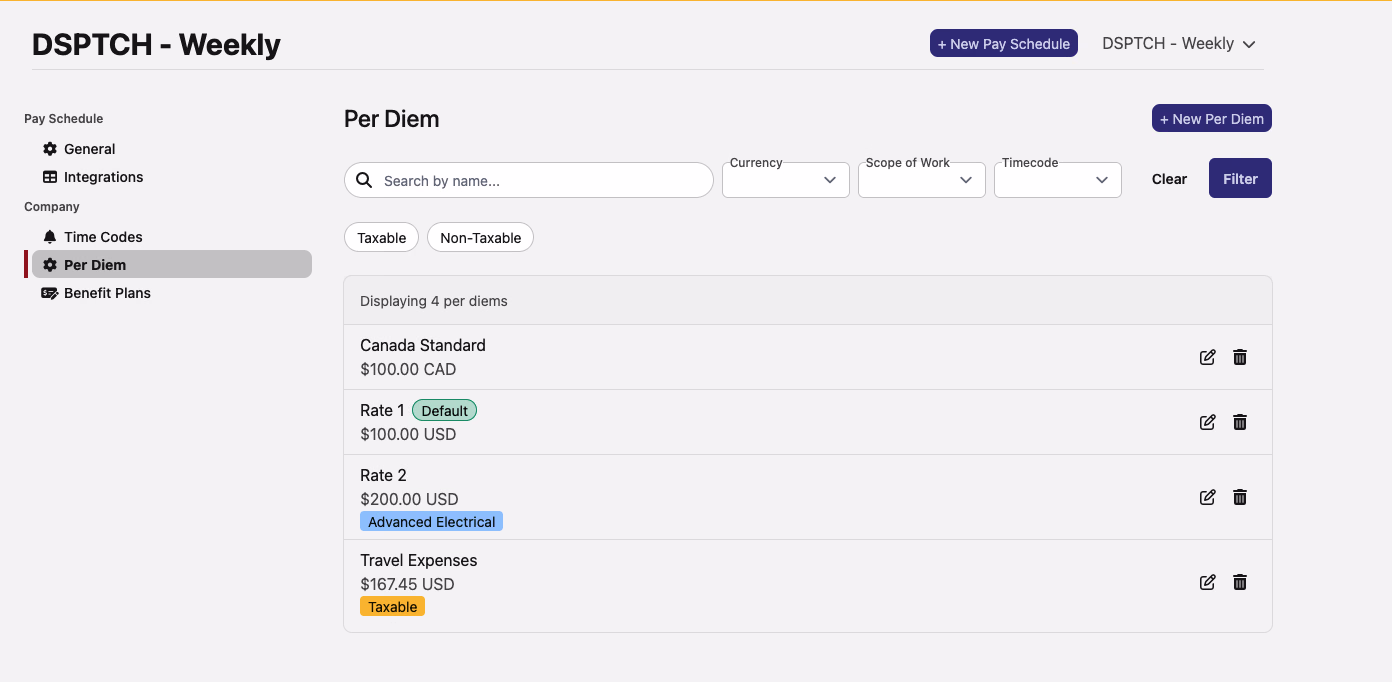
Task: Toggle the Taxable filter chip
Action: (x=381, y=237)
